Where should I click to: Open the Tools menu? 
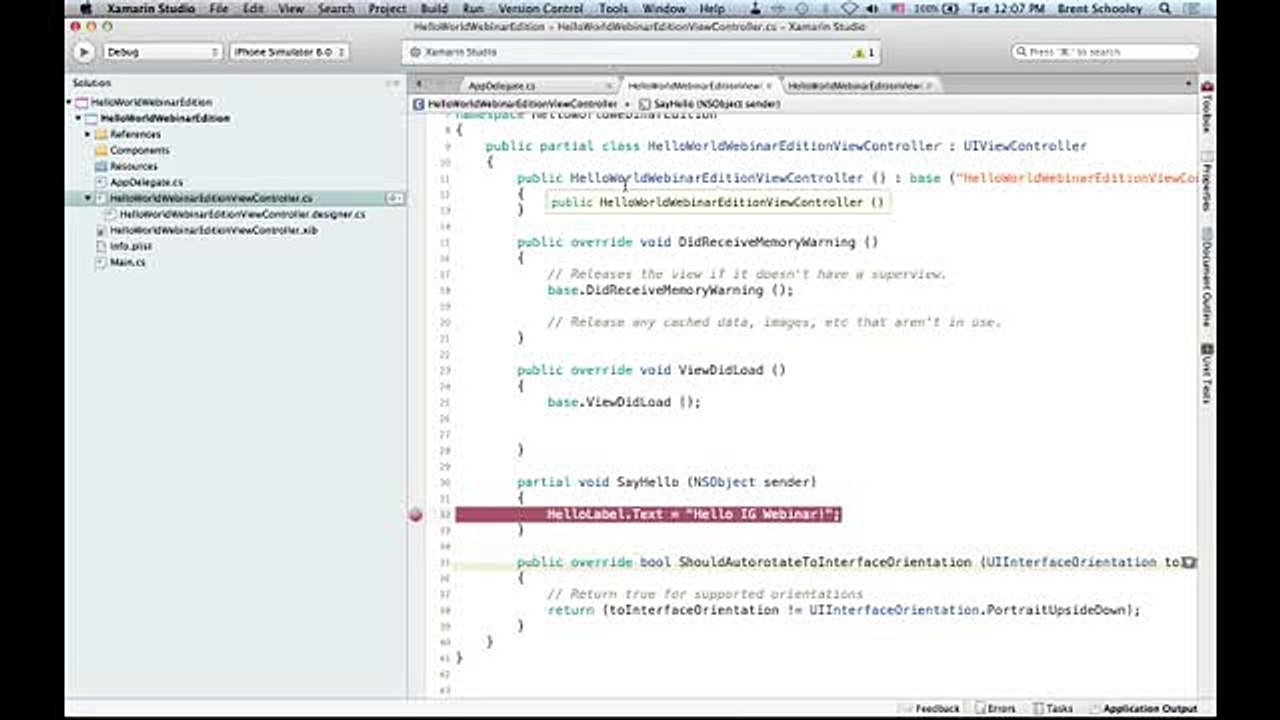(613, 8)
